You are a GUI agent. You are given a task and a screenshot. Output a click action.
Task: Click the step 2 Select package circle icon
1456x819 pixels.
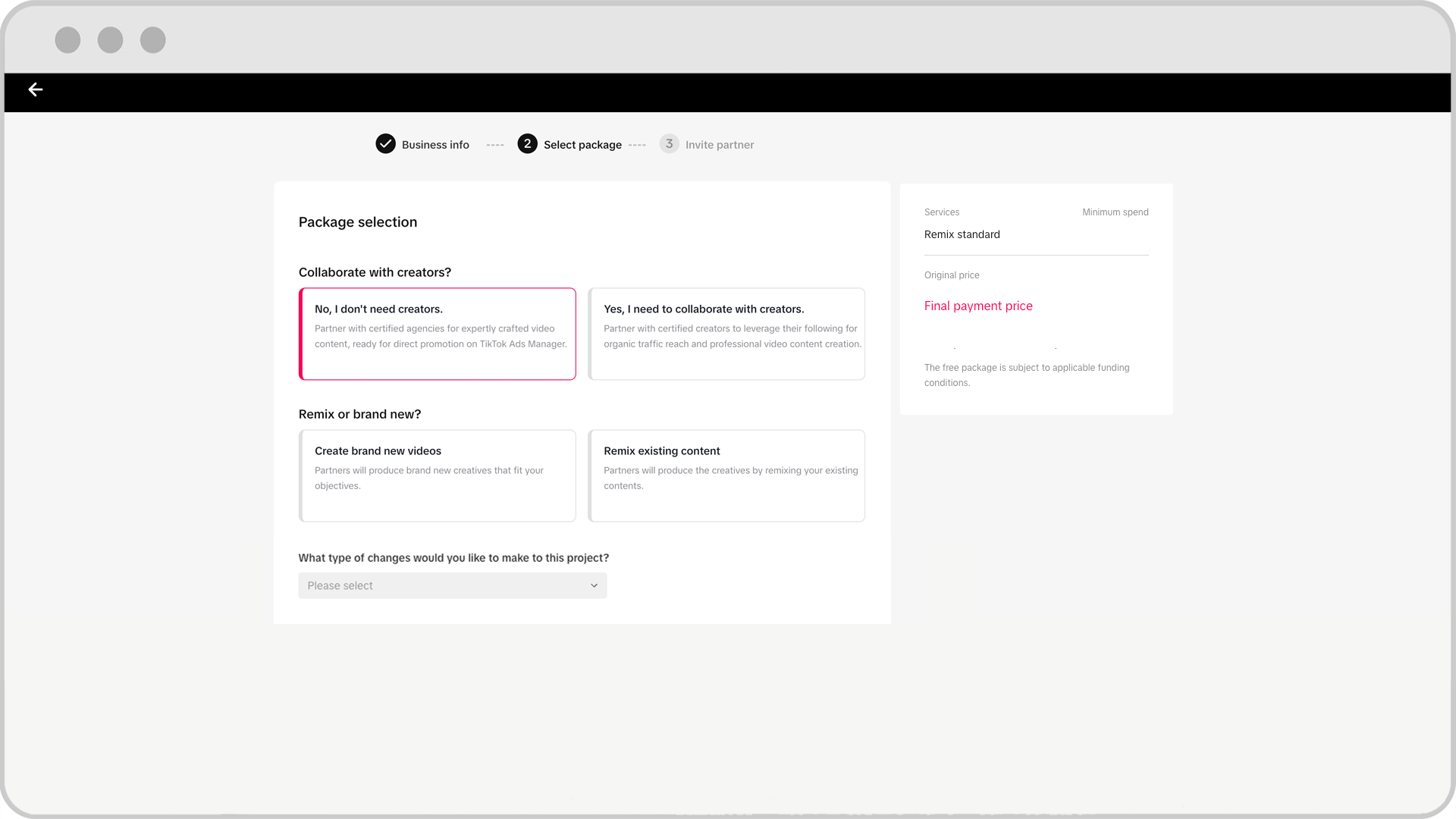[526, 144]
